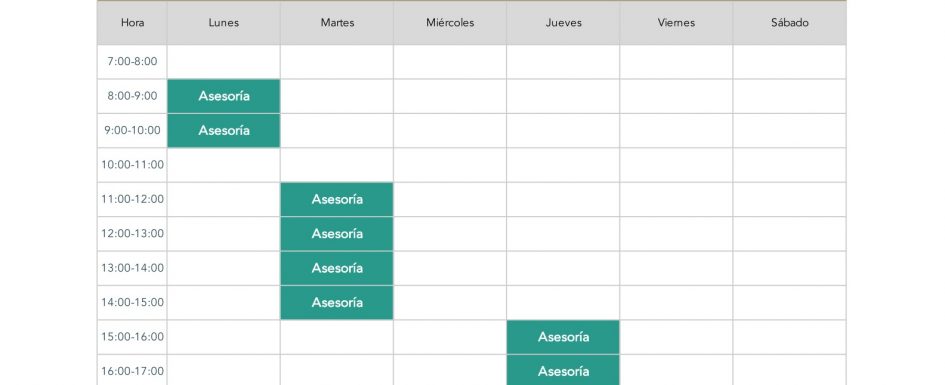The image size is (945, 385).
Task: Open Asesoría on Jueves 16:00-17:00
Action: pos(563,370)
